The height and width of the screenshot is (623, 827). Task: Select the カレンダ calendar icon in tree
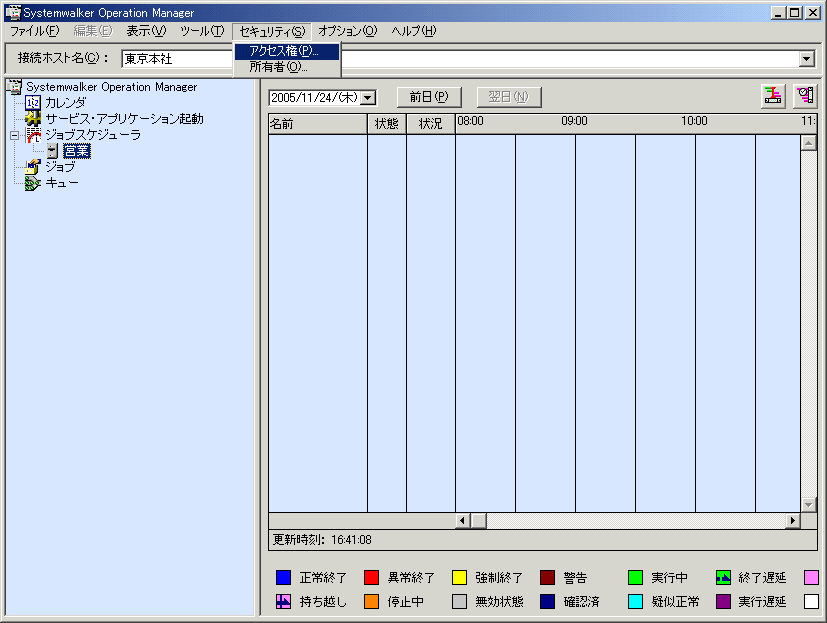pos(33,102)
